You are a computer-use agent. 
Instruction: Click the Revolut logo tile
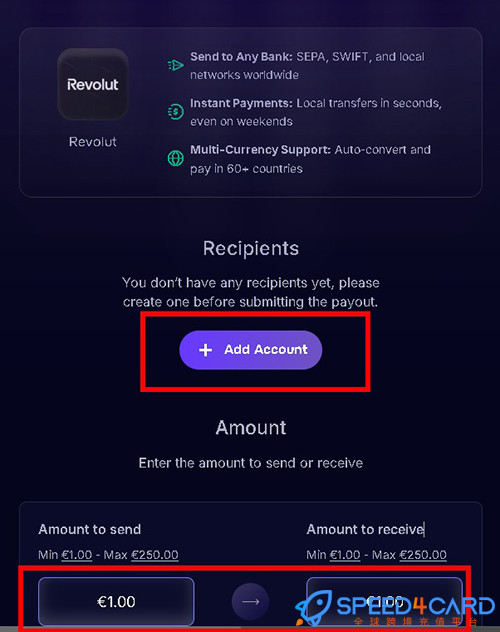click(93, 84)
